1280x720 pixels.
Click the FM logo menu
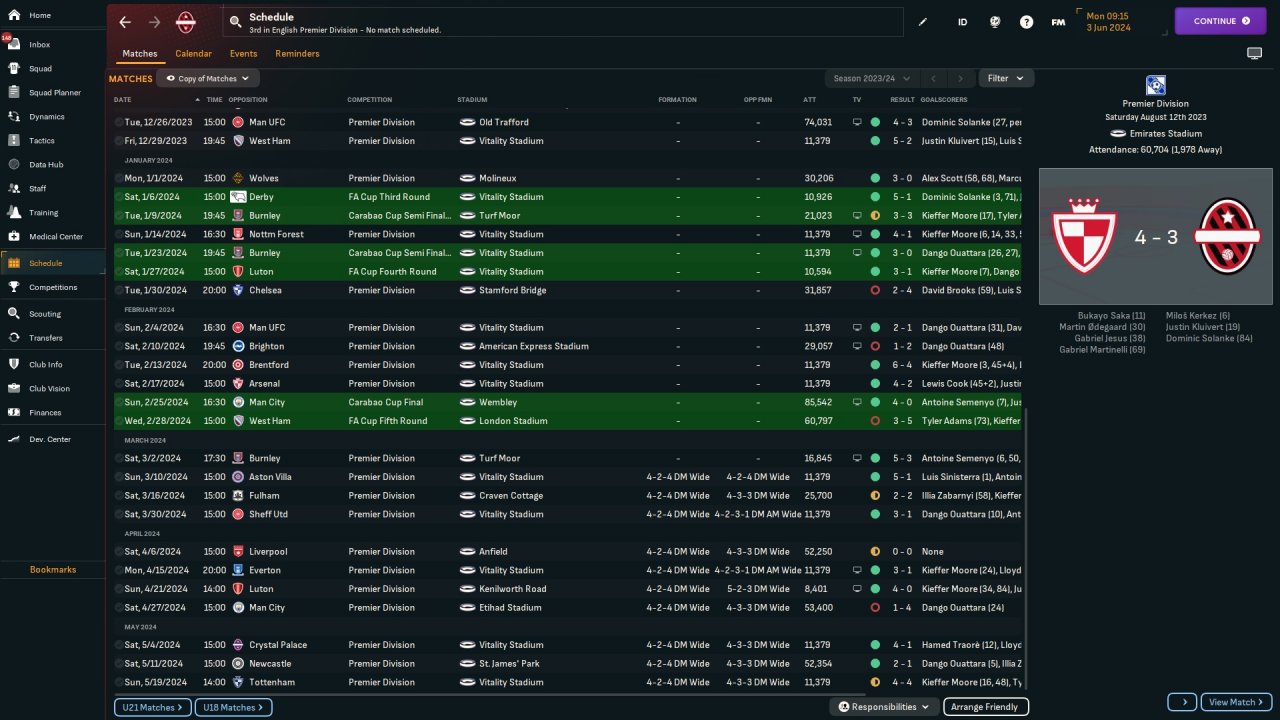coord(1058,21)
